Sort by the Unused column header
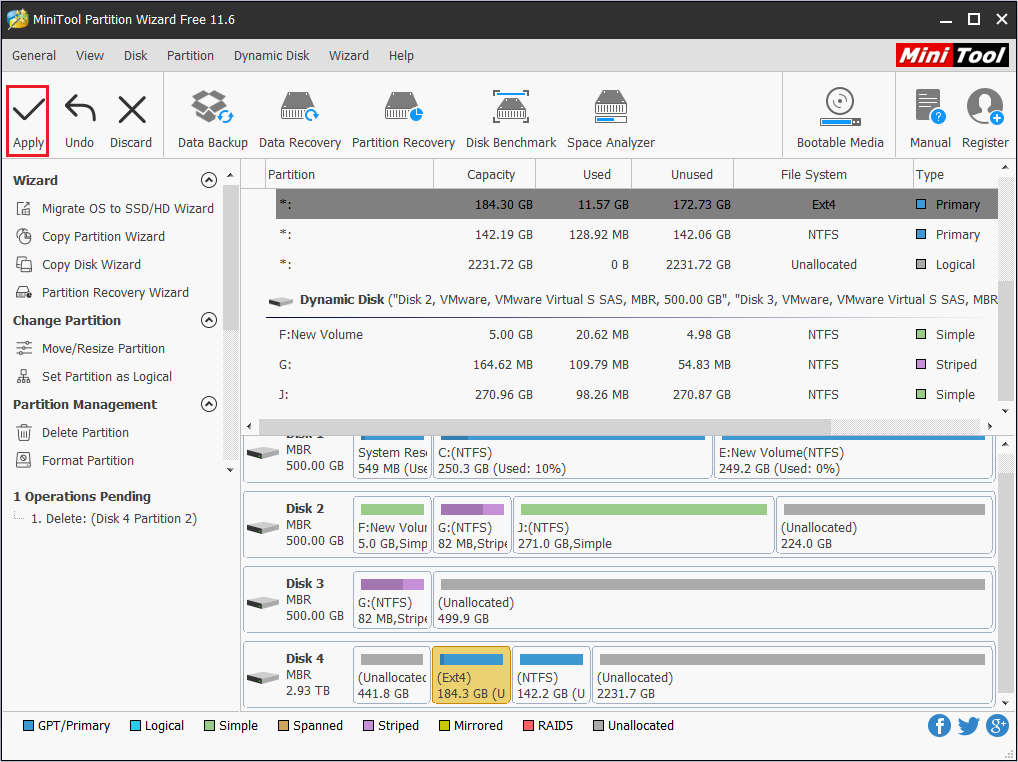 point(682,175)
